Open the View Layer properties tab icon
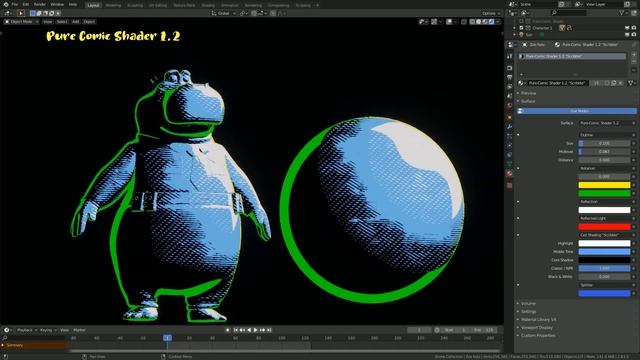 (x=509, y=87)
